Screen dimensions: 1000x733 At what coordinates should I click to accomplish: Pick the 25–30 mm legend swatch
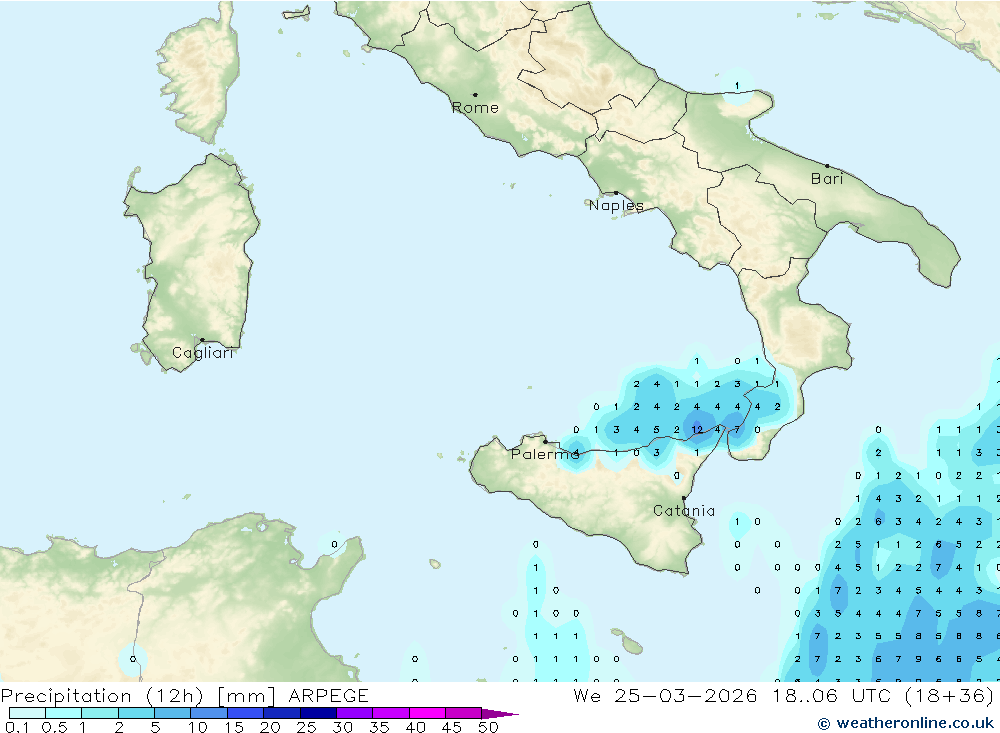318,713
